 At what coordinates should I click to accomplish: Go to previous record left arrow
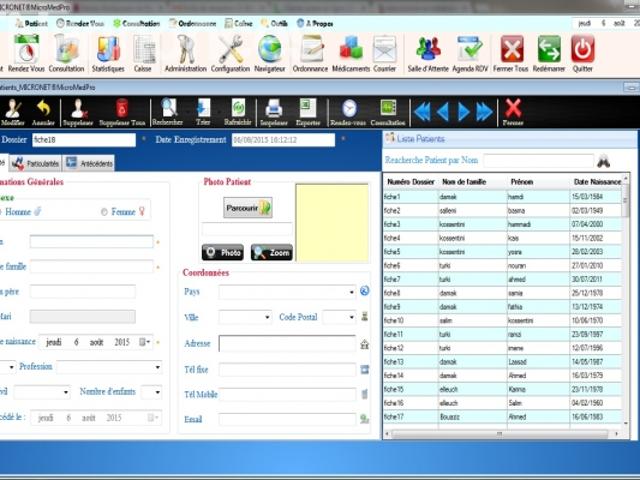tap(443, 112)
